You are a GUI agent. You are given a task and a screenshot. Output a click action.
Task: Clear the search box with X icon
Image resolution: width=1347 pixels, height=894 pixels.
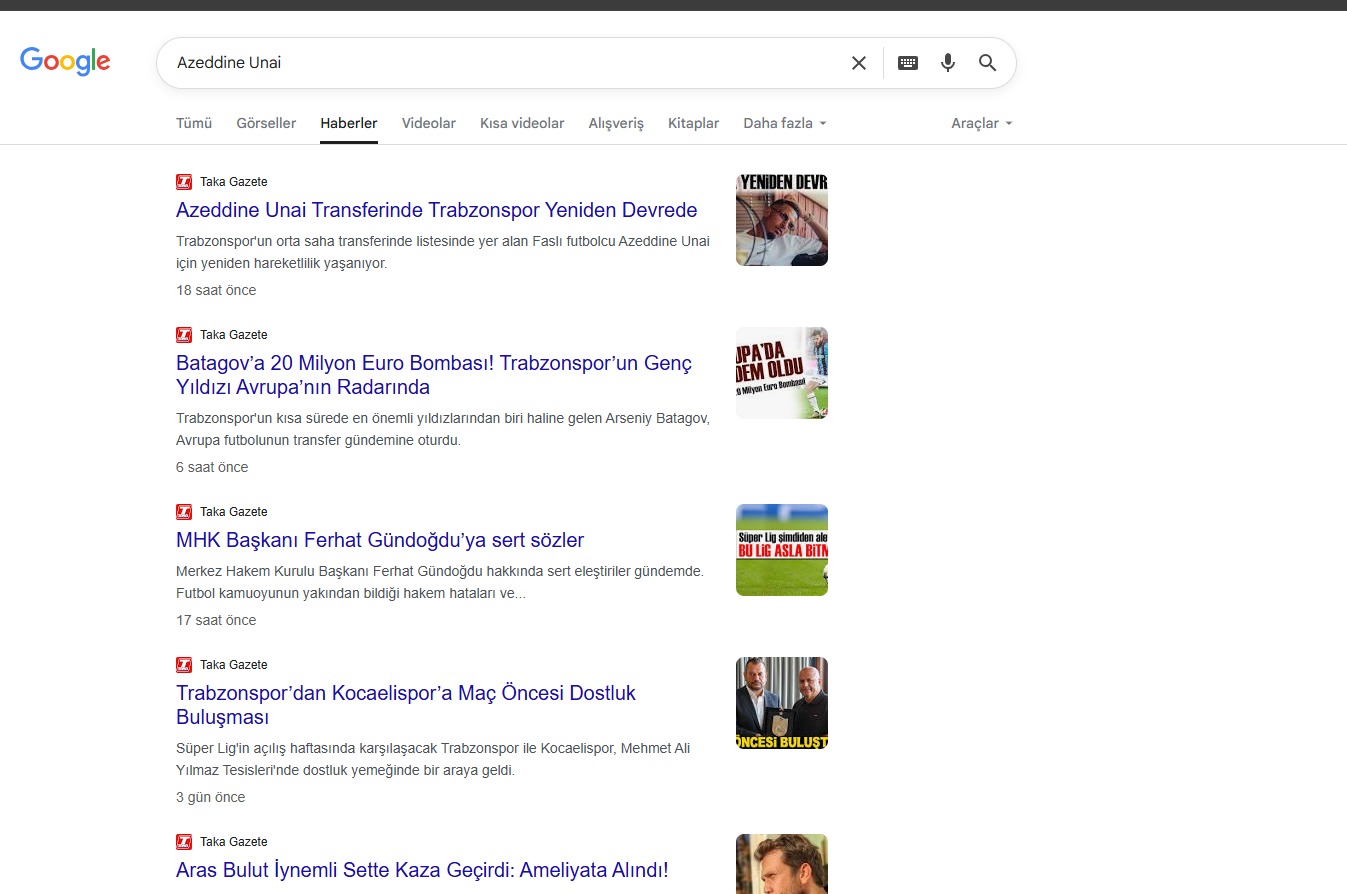859,63
